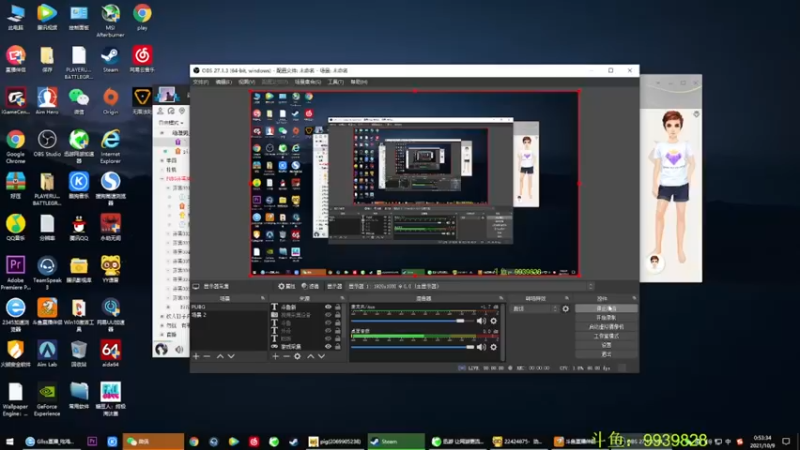This screenshot has height=450, width=800.
Task: Click the Start Recording button
Action: point(606,317)
